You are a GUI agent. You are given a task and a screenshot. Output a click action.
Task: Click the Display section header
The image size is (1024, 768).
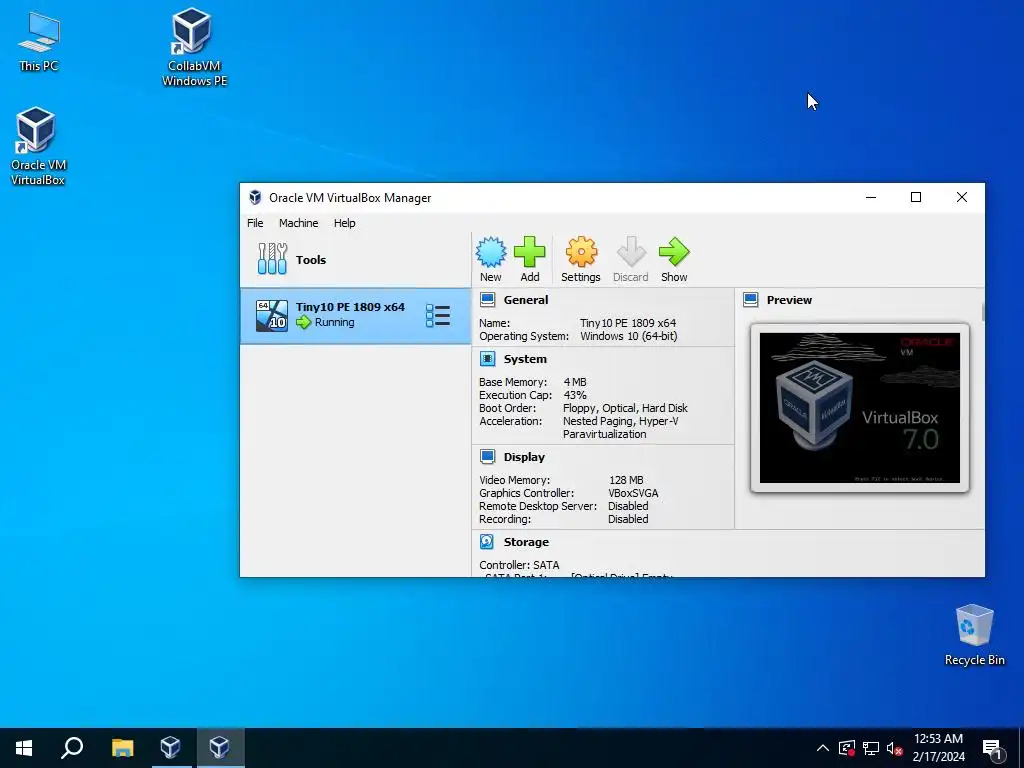[524, 456]
